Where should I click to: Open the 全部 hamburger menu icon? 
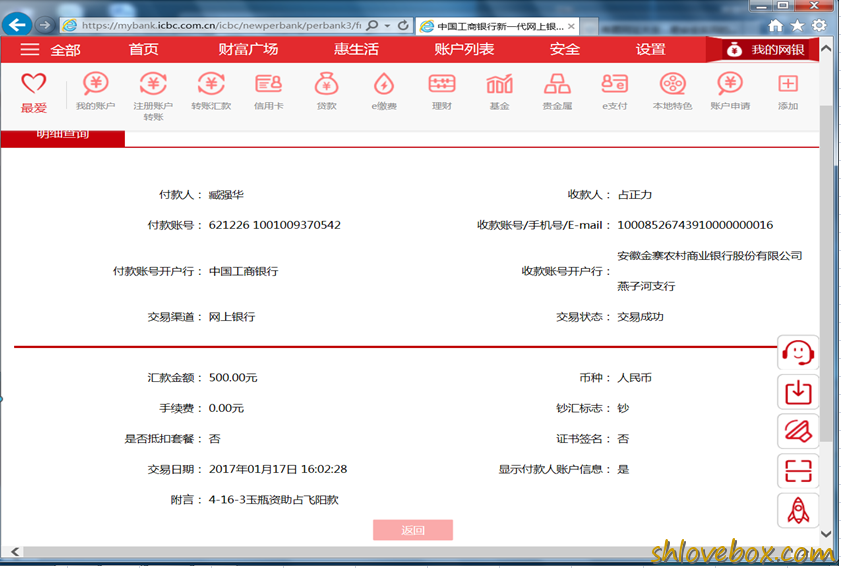pyautogui.click(x=29, y=49)
